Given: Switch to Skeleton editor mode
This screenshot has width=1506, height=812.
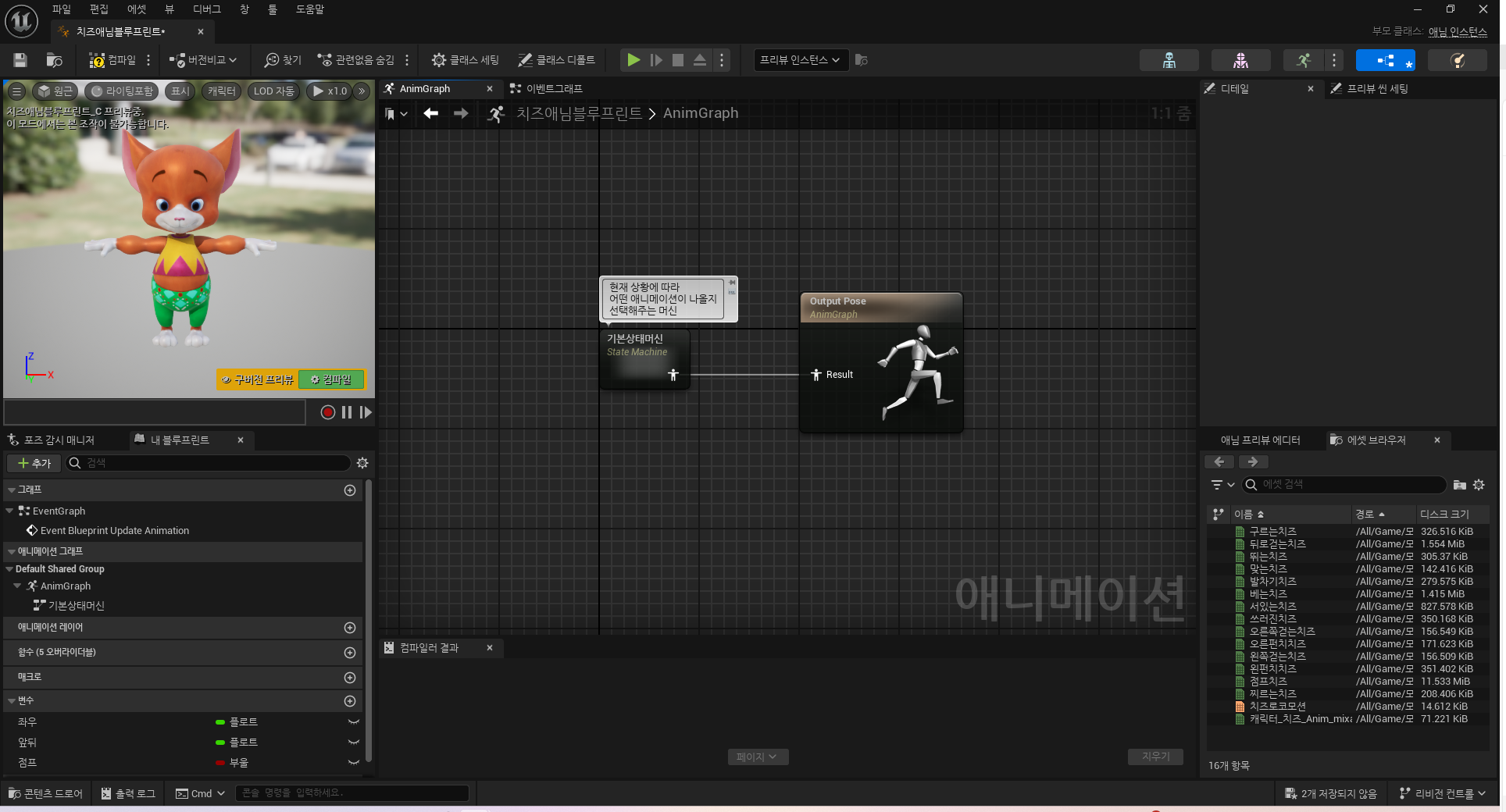Looking at the screenshot, I should (x=1169, y=60).
